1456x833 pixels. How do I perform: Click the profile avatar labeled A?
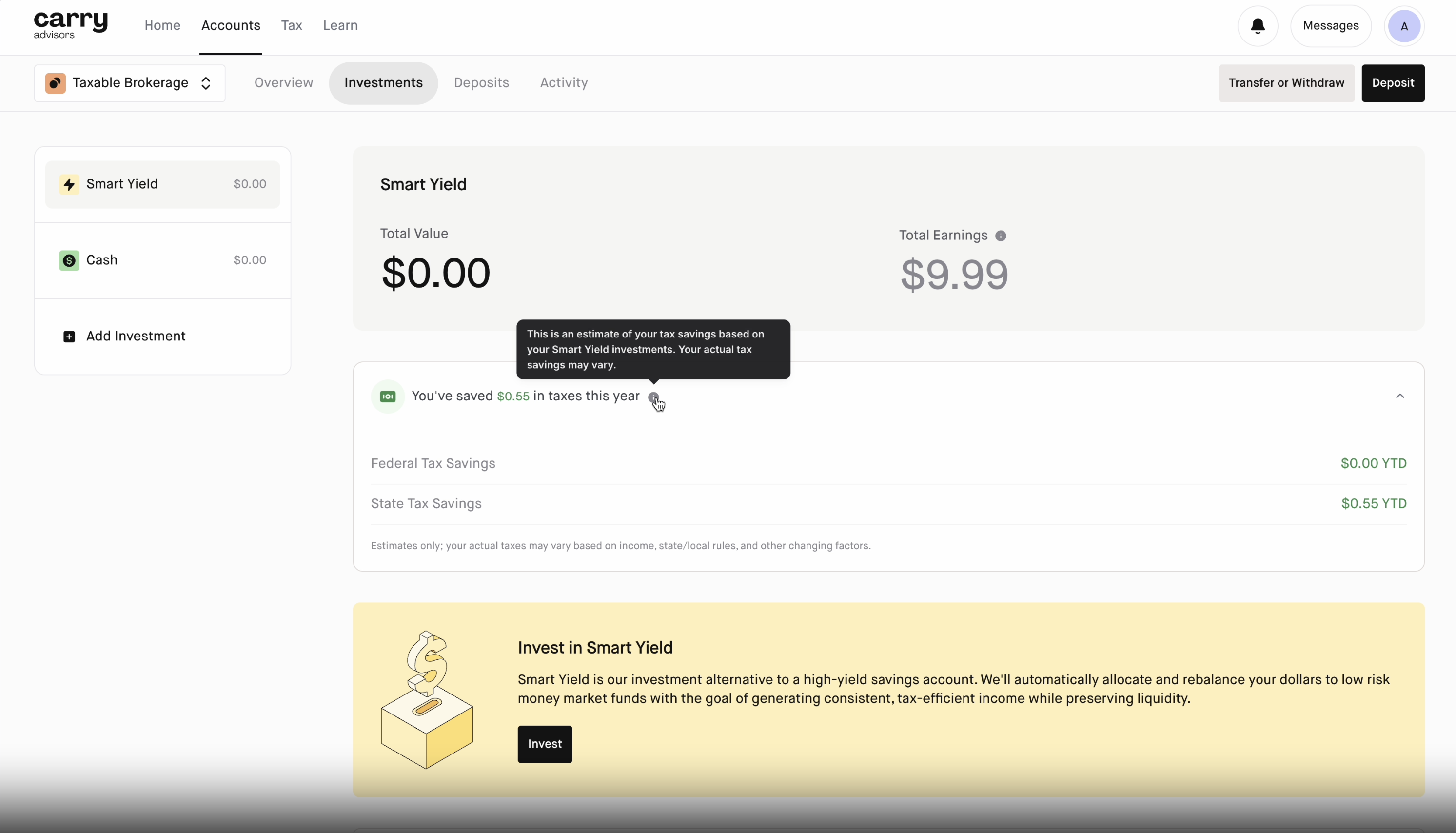click(1403, 26)
